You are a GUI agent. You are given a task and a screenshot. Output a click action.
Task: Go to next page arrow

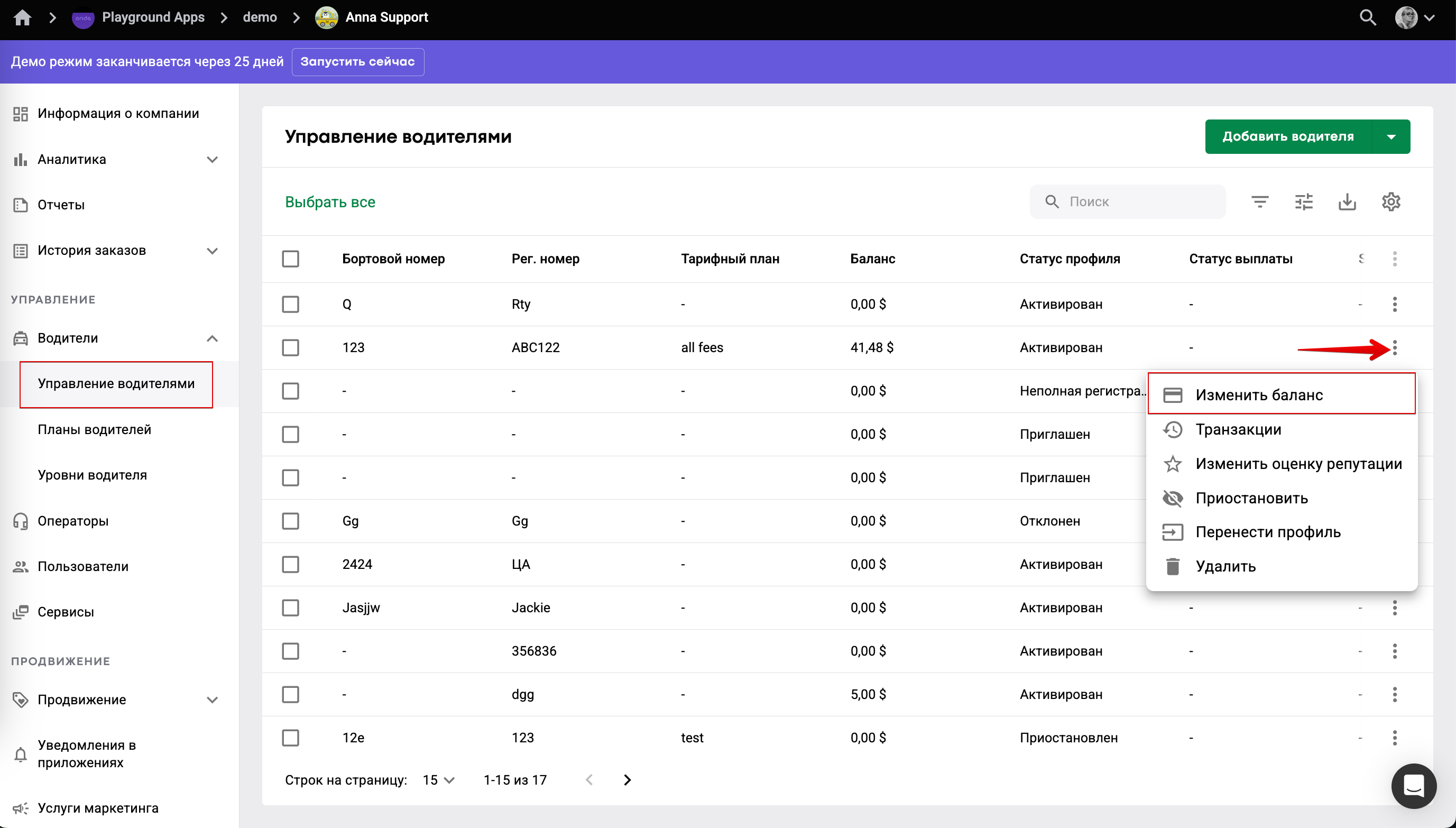(x=627, y=780)
